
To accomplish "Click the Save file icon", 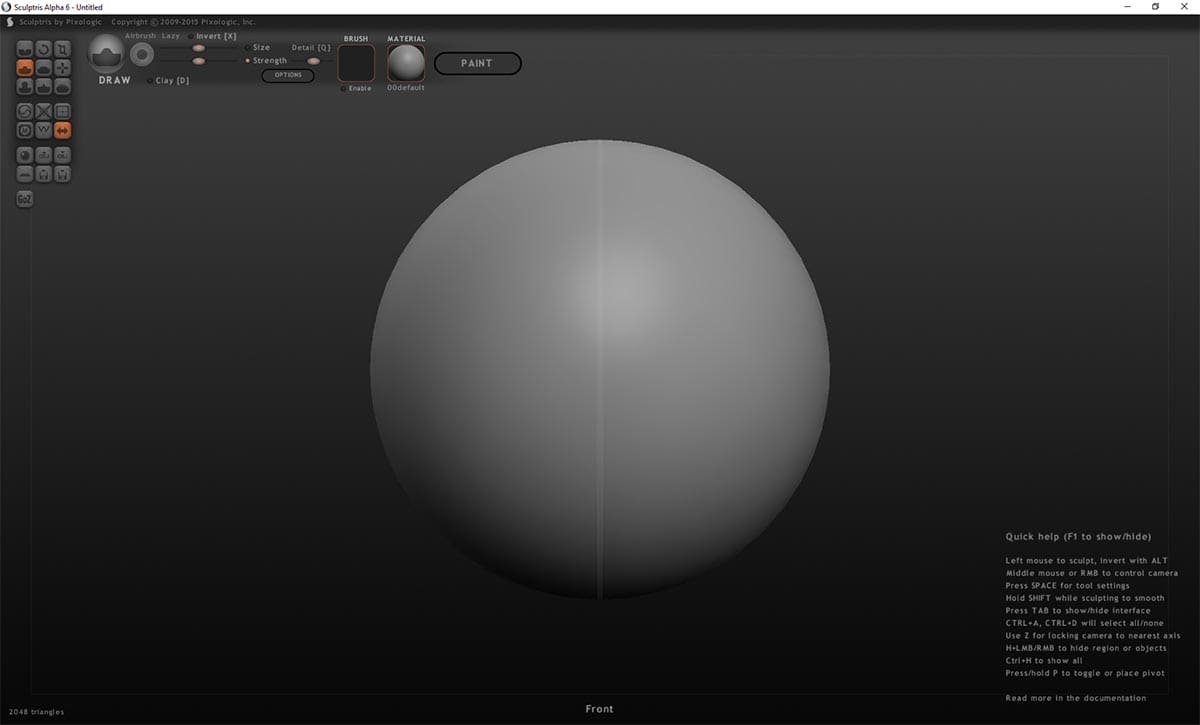I will 44,174.
